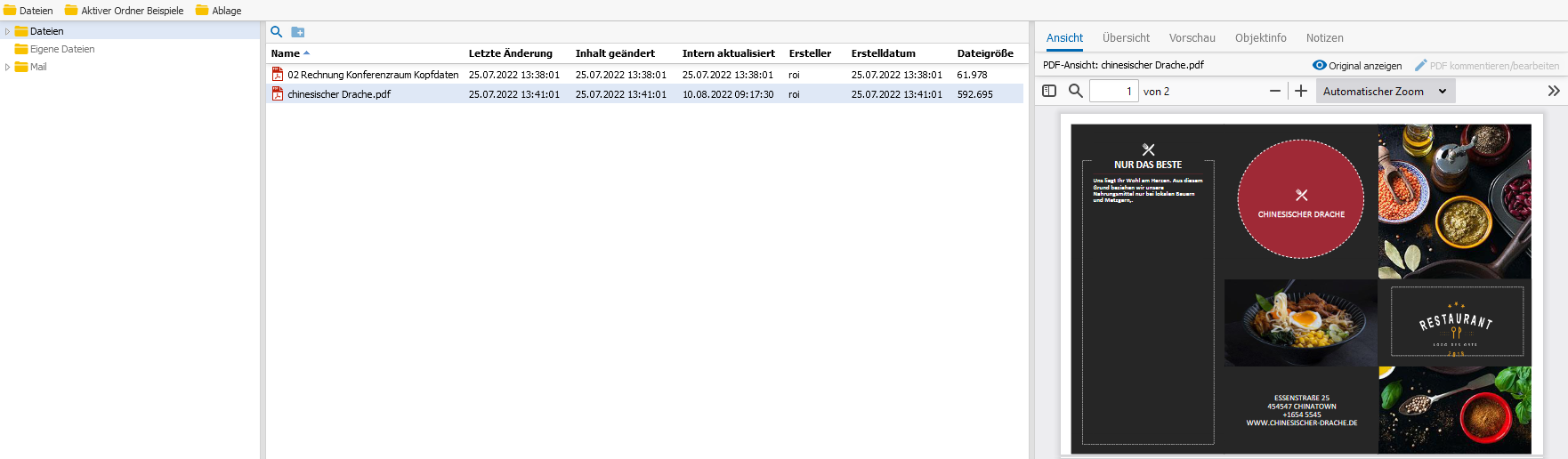Open the PDF viewer find magnifier
Image resolution: width=1568 pixels, height=459 pixels.
pyautogui.click(x=1075, y=91)
